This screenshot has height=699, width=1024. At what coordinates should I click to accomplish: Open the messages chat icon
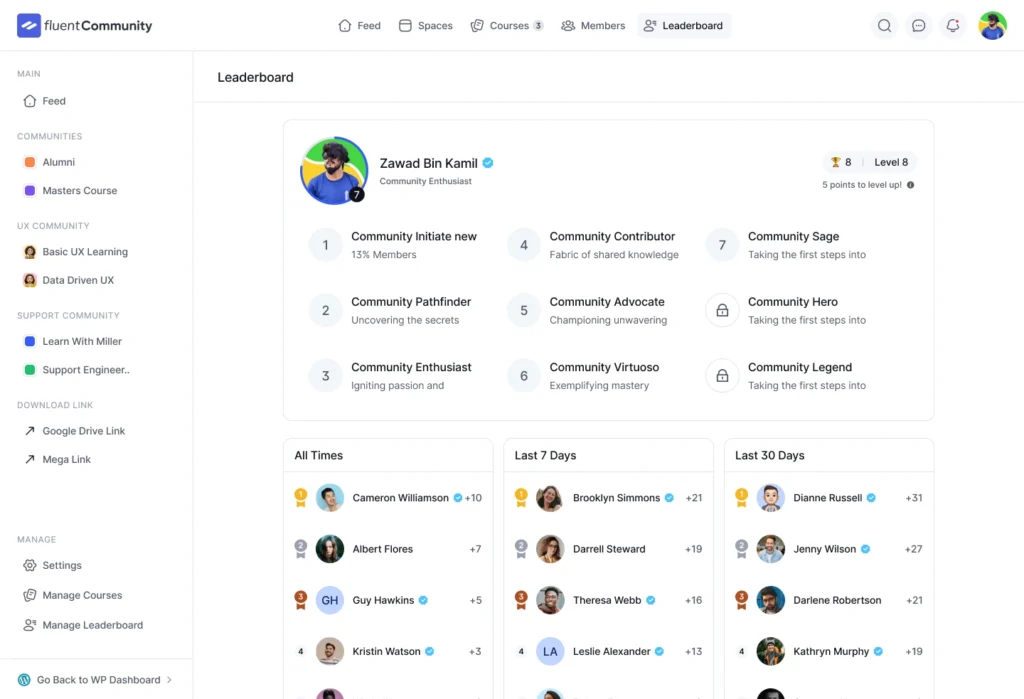click(x=919, y=25)
